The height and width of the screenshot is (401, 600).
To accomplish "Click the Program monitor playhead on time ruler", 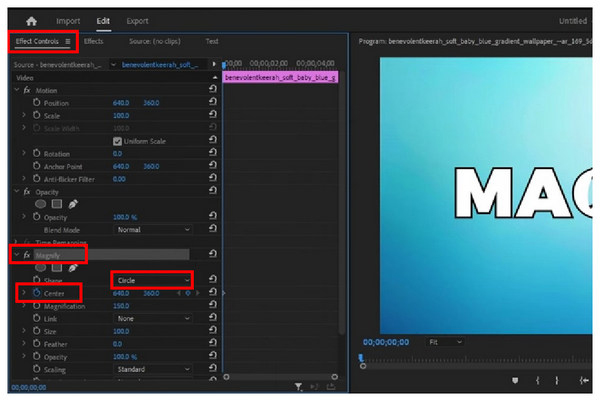I will click(361, 357).
